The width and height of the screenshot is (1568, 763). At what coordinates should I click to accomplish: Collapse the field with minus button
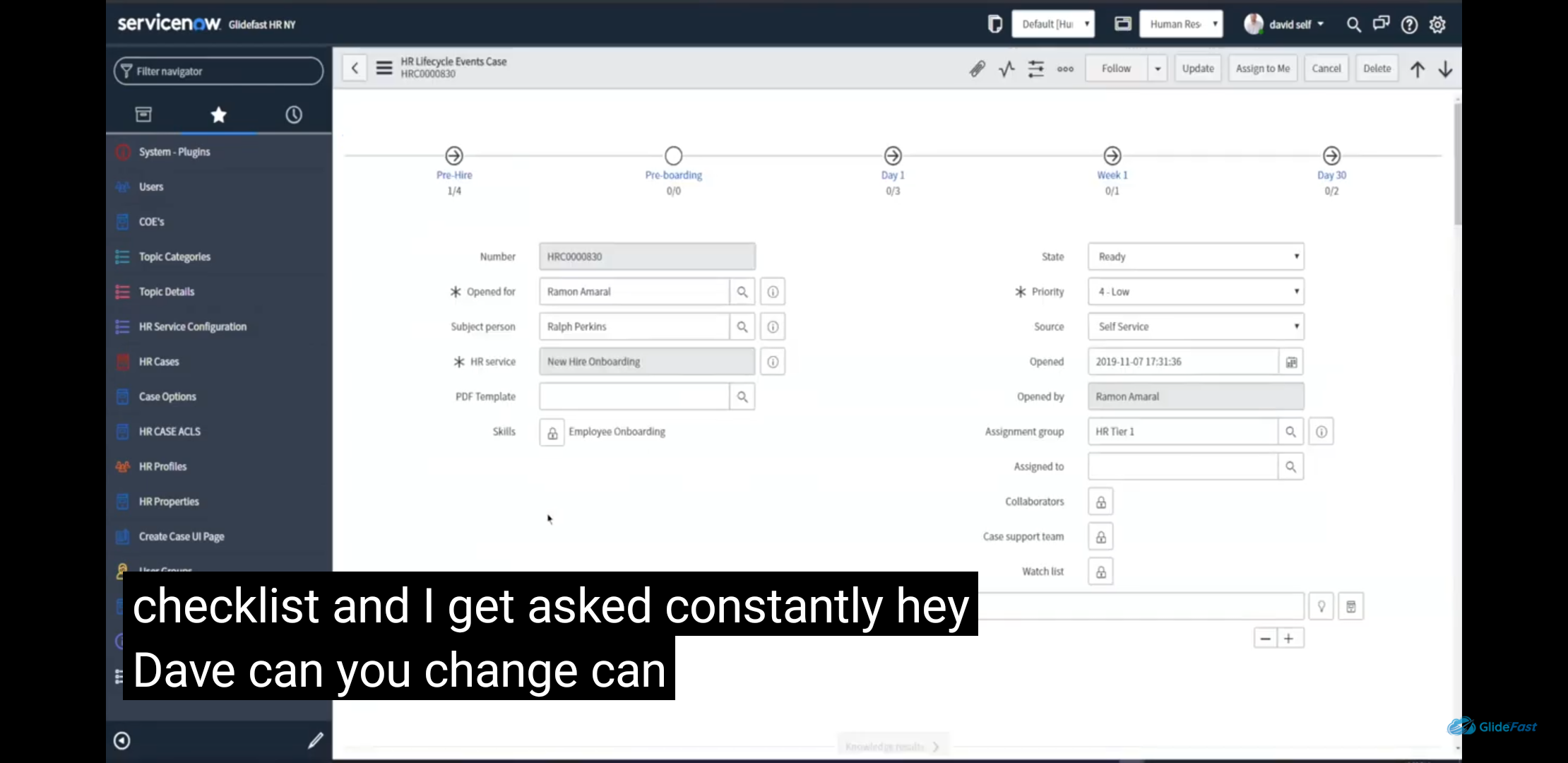[1266, 639]
